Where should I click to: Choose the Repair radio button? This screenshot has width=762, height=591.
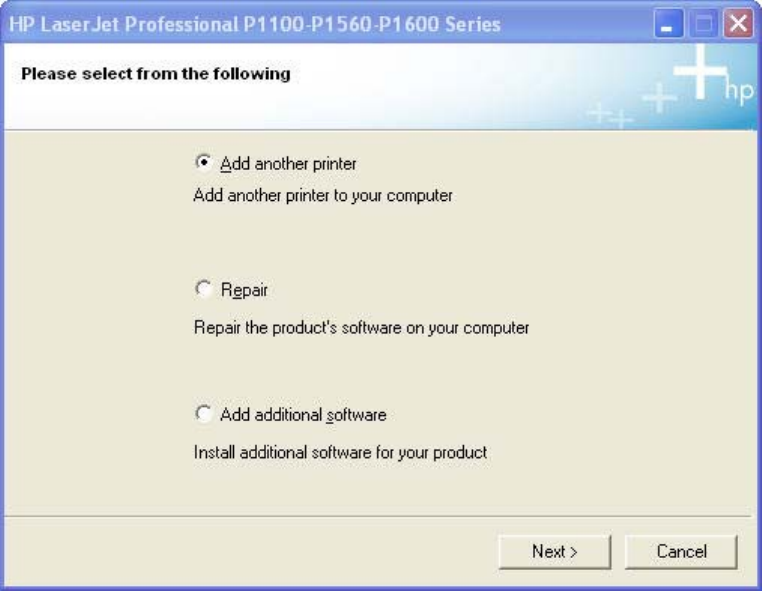(x=204, y=290)
